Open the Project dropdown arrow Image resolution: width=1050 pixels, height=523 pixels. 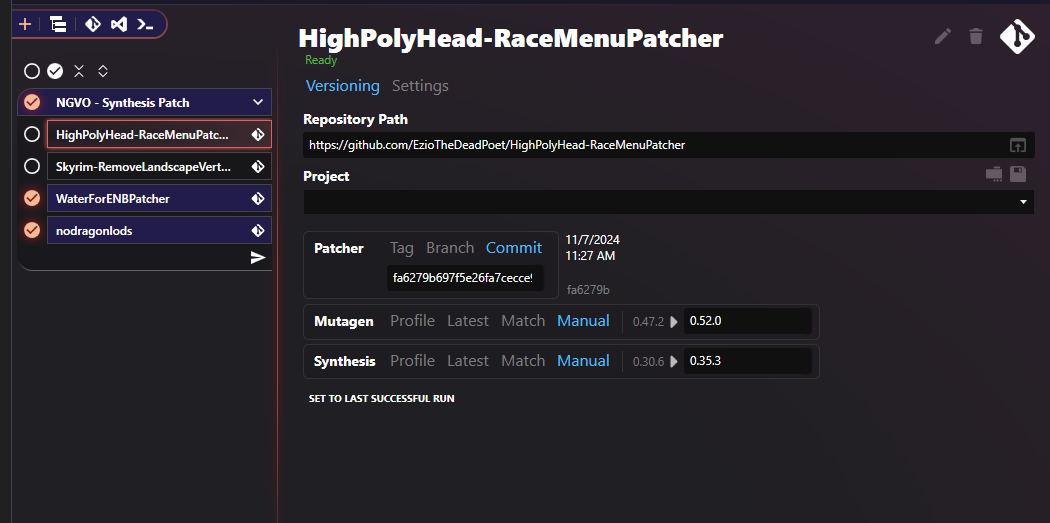[1023, 202]
